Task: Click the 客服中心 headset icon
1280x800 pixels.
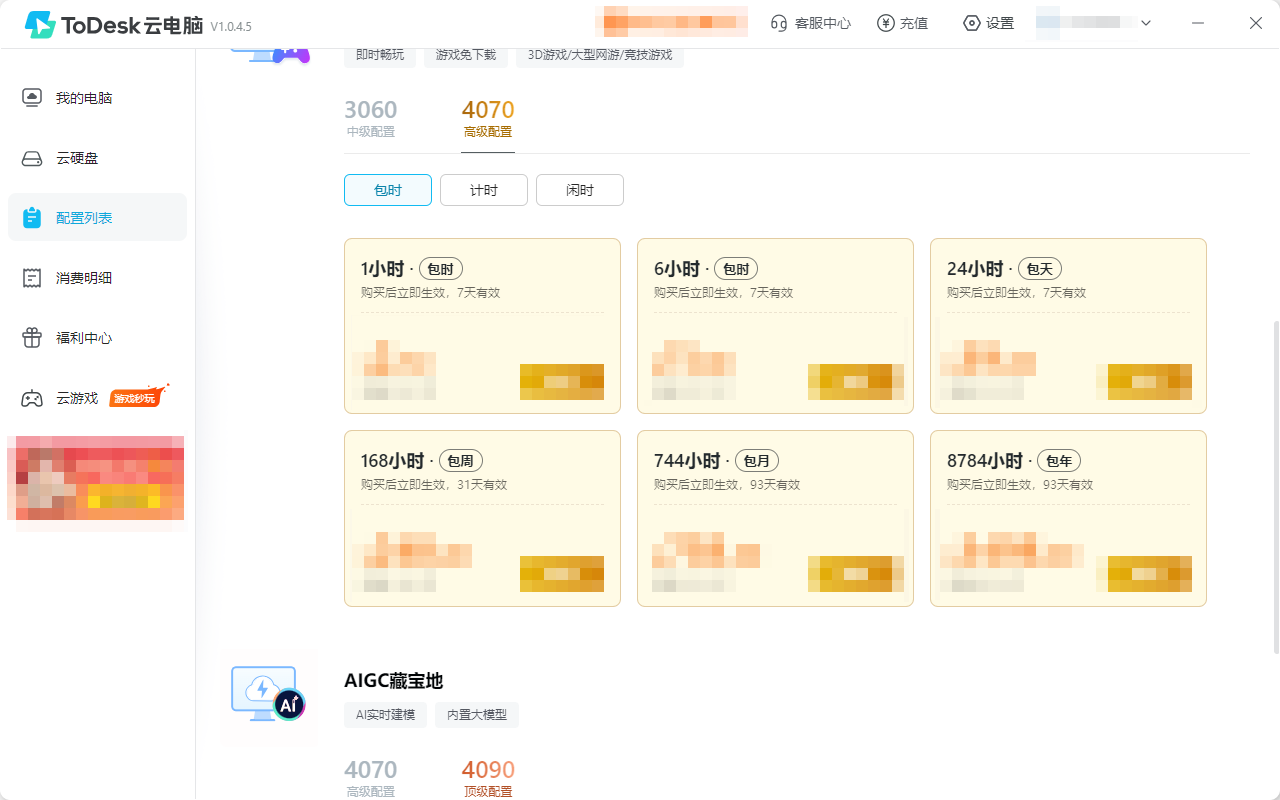Action: (x=779, y=23)
